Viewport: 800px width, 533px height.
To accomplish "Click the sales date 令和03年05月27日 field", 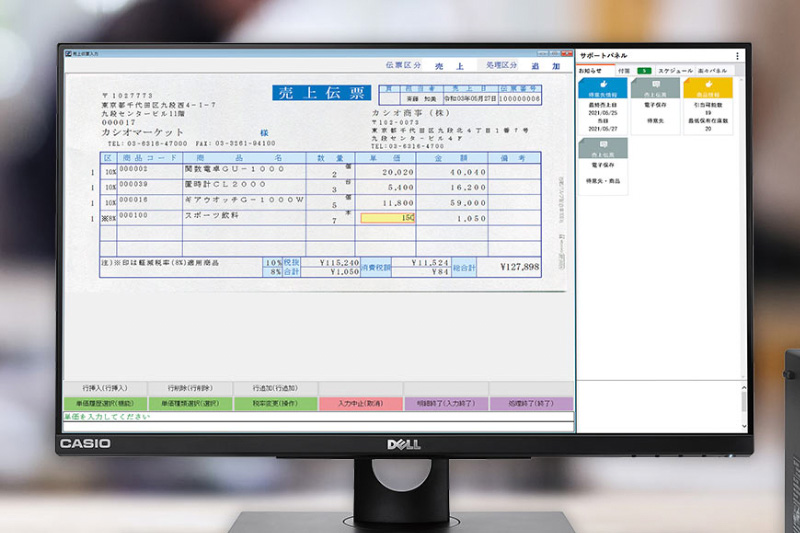I will tap(470, 99).
